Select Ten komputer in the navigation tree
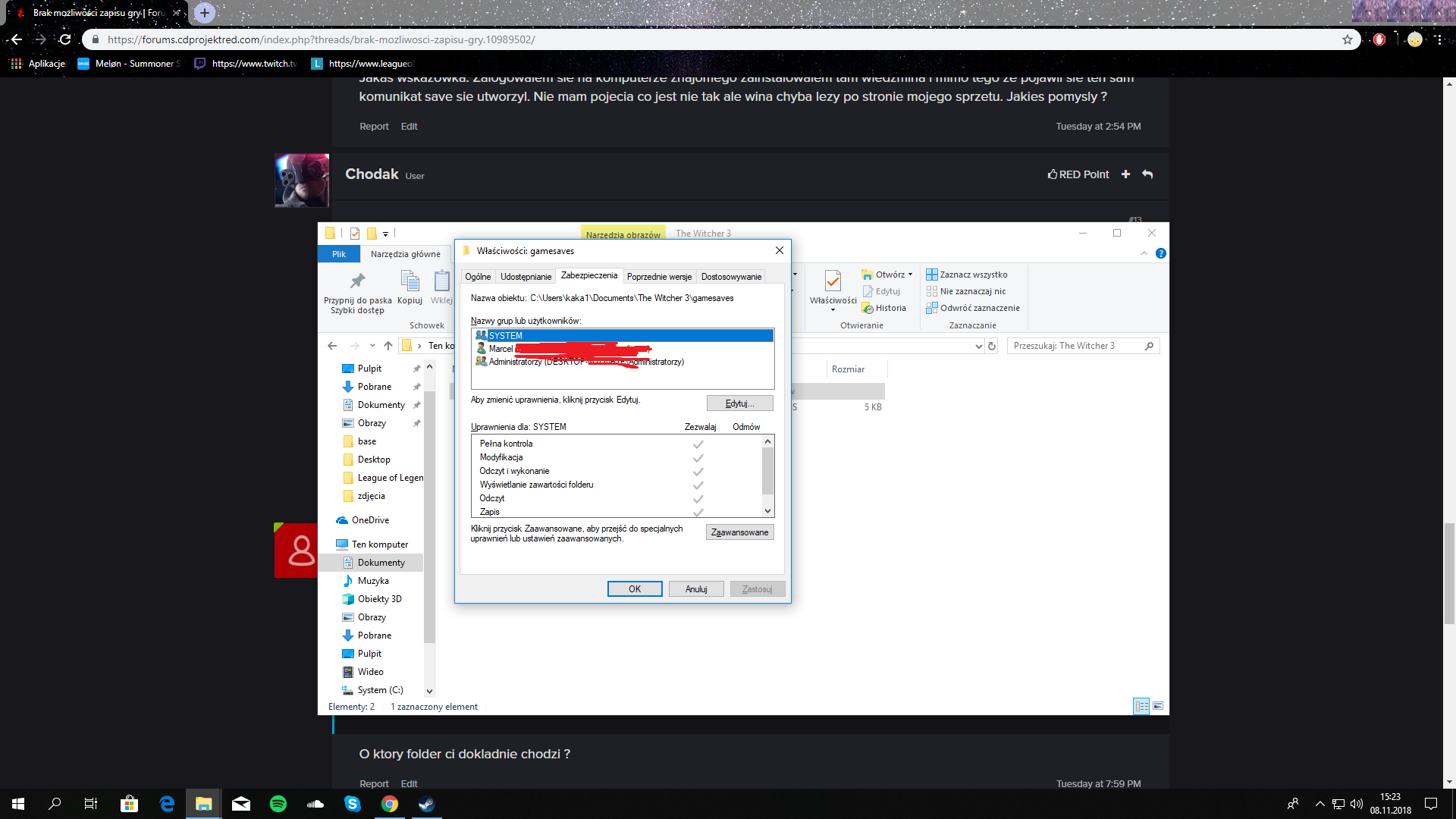 372,544
